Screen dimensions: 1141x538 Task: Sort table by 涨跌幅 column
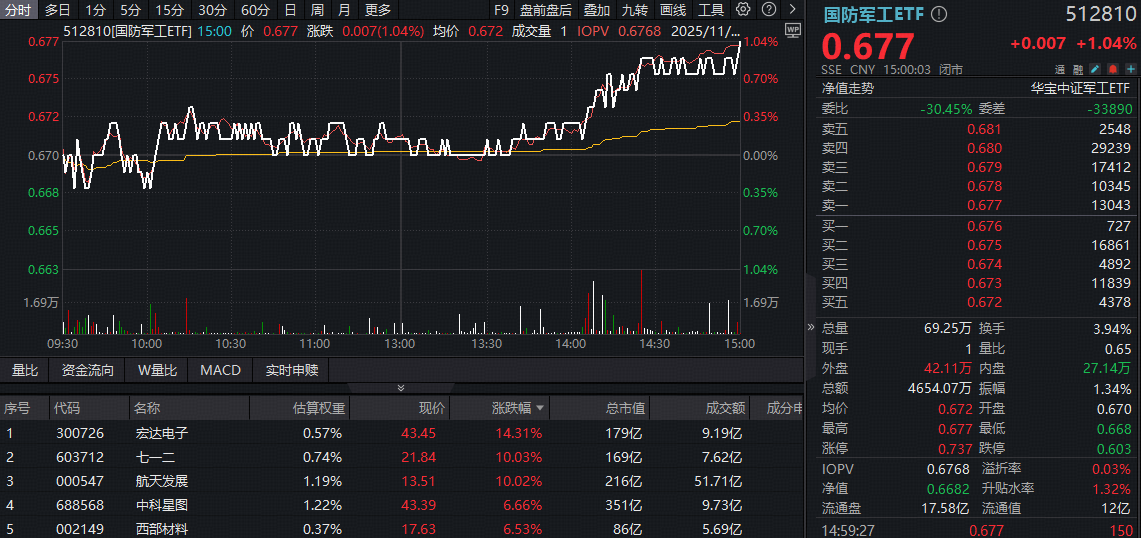518,408
